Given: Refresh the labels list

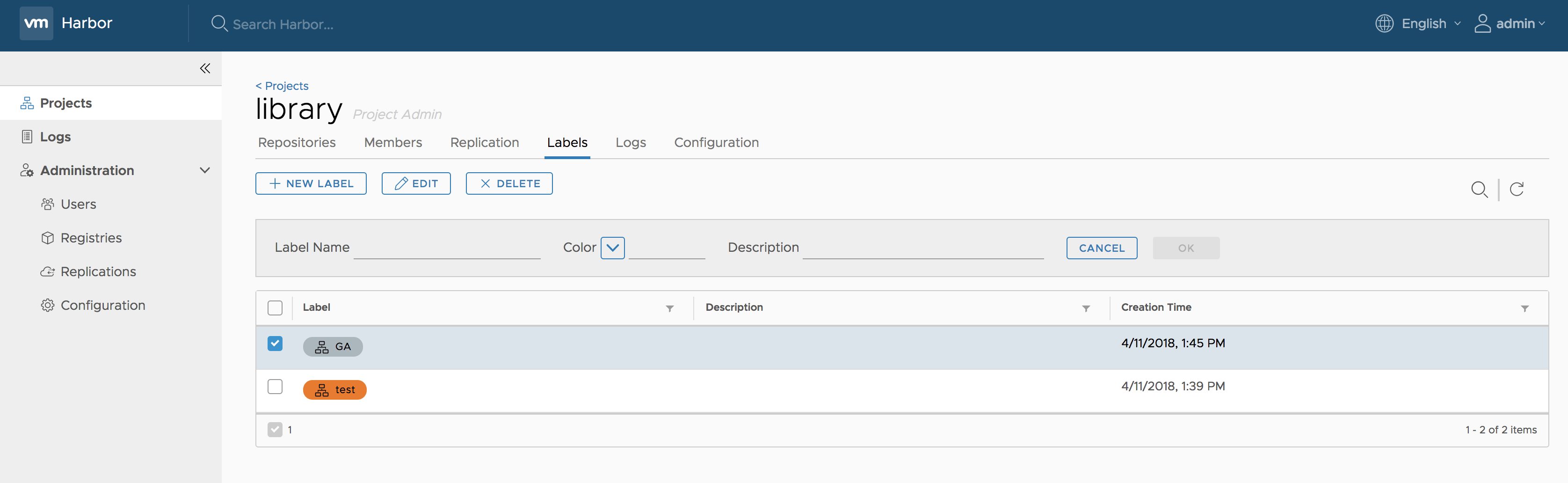Looking at the screenshot, I should (1516, 189).
